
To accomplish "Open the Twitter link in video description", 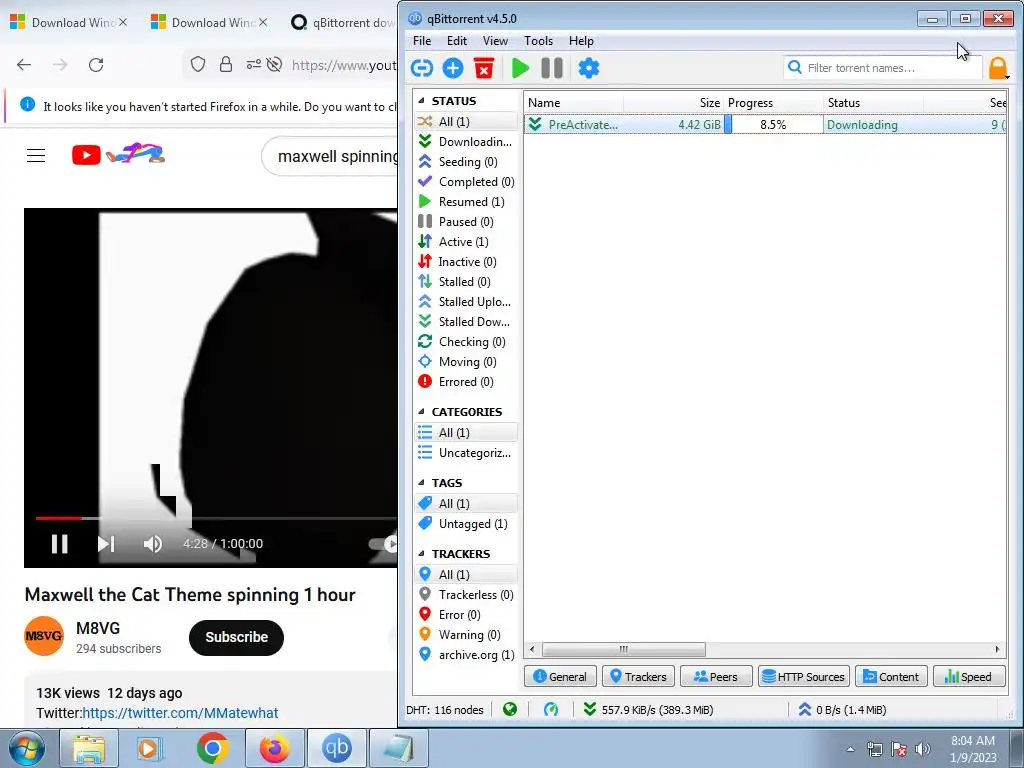I will point(180,712).
